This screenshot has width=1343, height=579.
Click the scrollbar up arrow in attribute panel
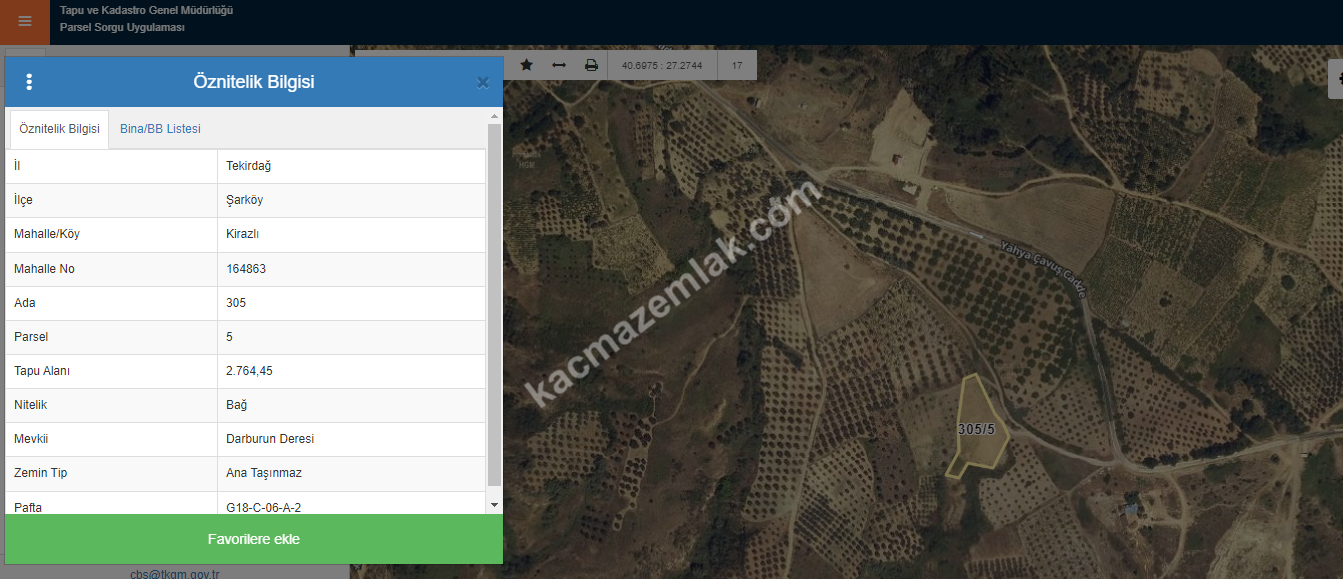click(494, 116)
